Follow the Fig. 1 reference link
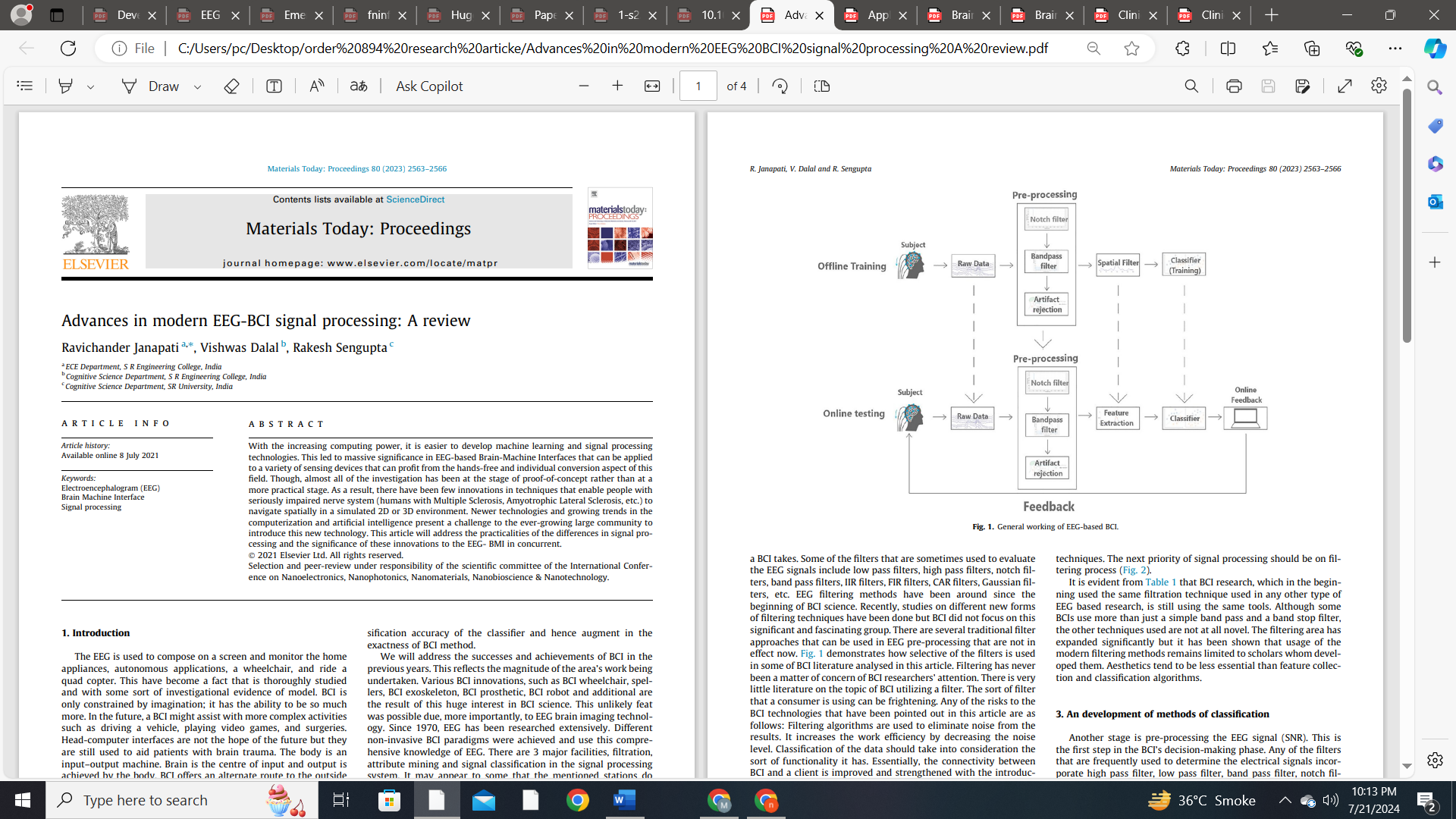Viewport: 1456px width, 819px height. [x=811, y=654]
